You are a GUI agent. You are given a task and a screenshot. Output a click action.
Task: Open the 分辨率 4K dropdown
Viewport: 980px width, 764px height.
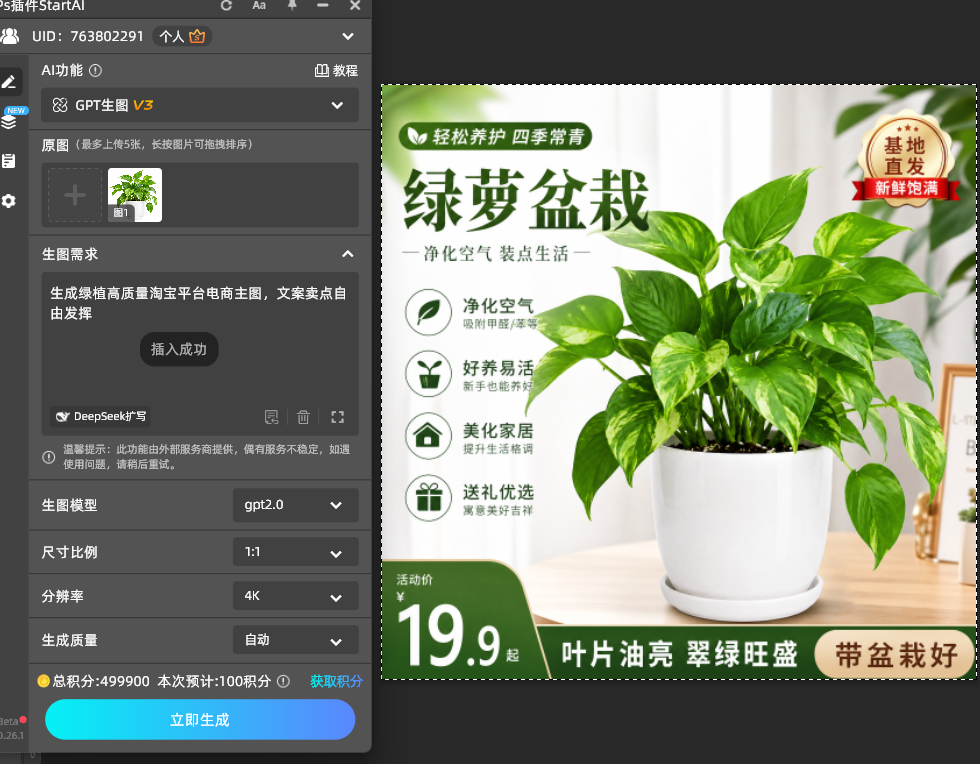(x=296, y=596)
